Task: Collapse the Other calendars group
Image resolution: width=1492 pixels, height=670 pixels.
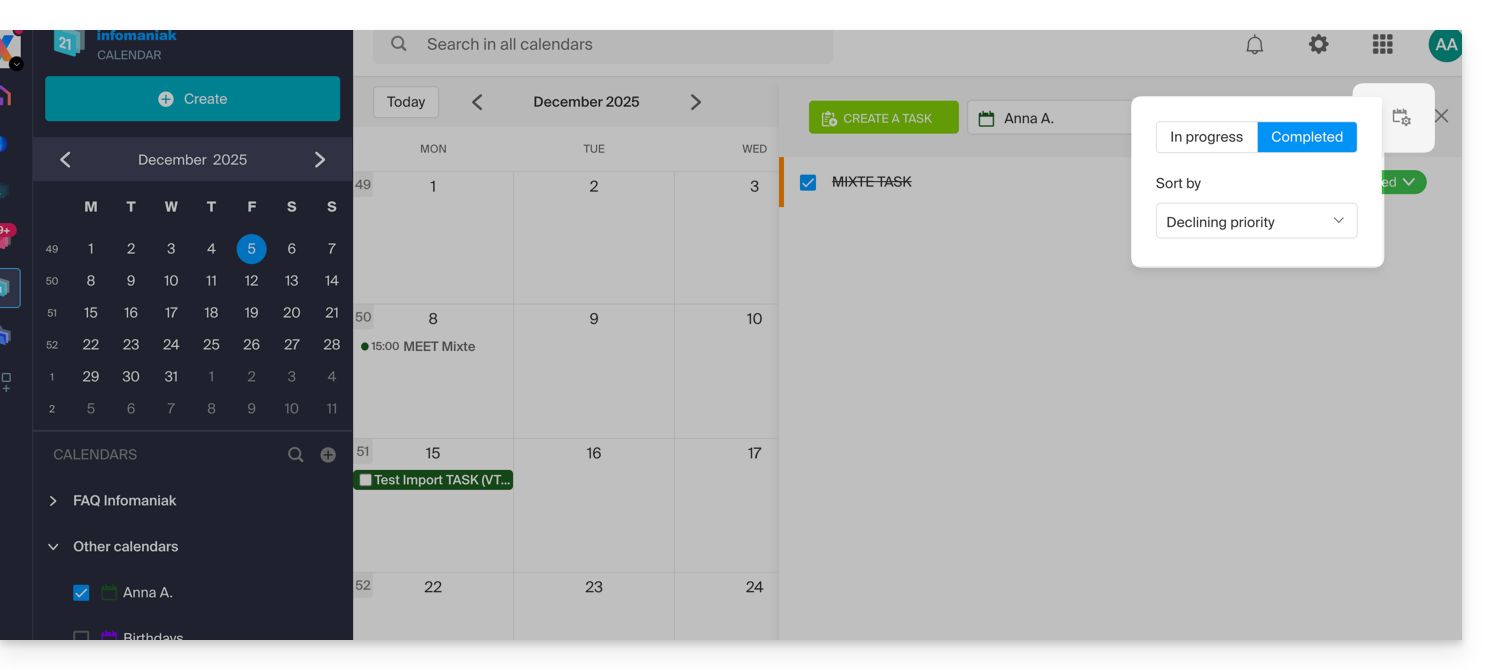Action: pyautogui.click(x=53, y=547)
